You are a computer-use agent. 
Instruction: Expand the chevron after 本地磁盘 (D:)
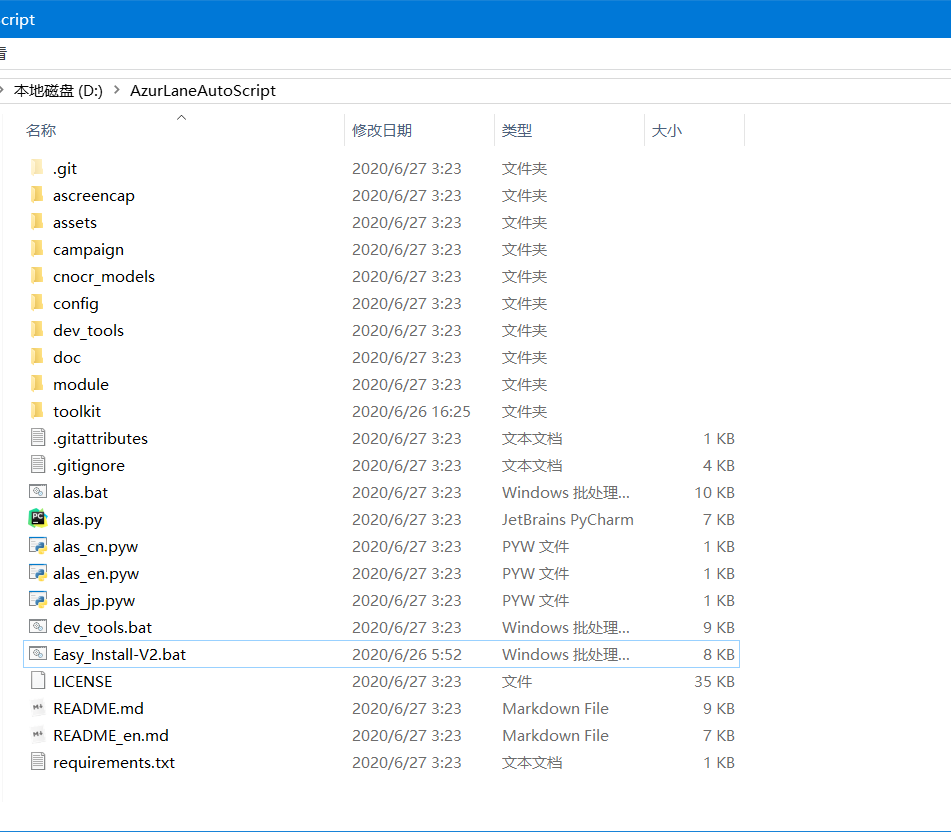tap(116, 90)
